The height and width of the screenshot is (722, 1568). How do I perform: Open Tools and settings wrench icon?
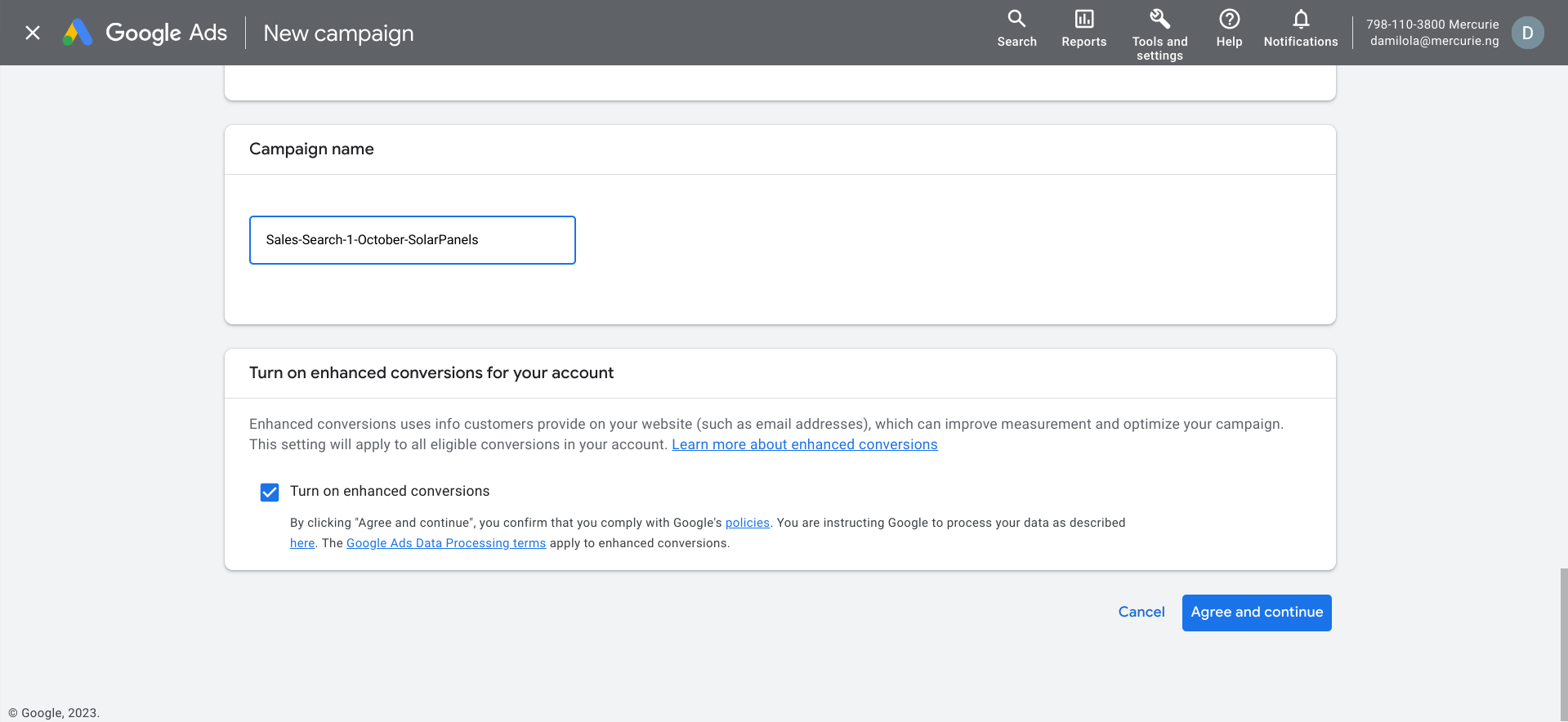click(x=1159, y=19)
